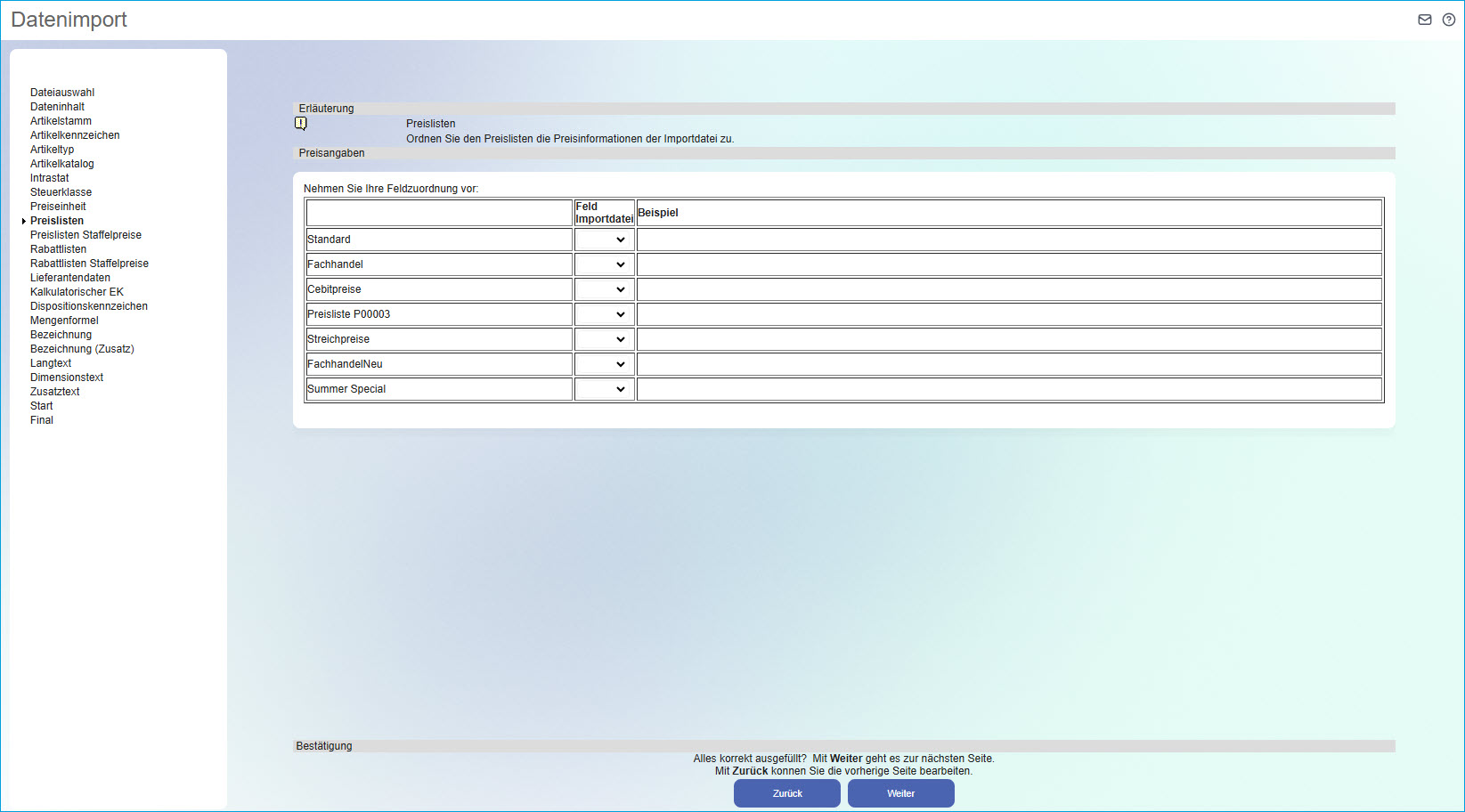
Task: Click the Cebitpreise row label
Action: point(334,289)
